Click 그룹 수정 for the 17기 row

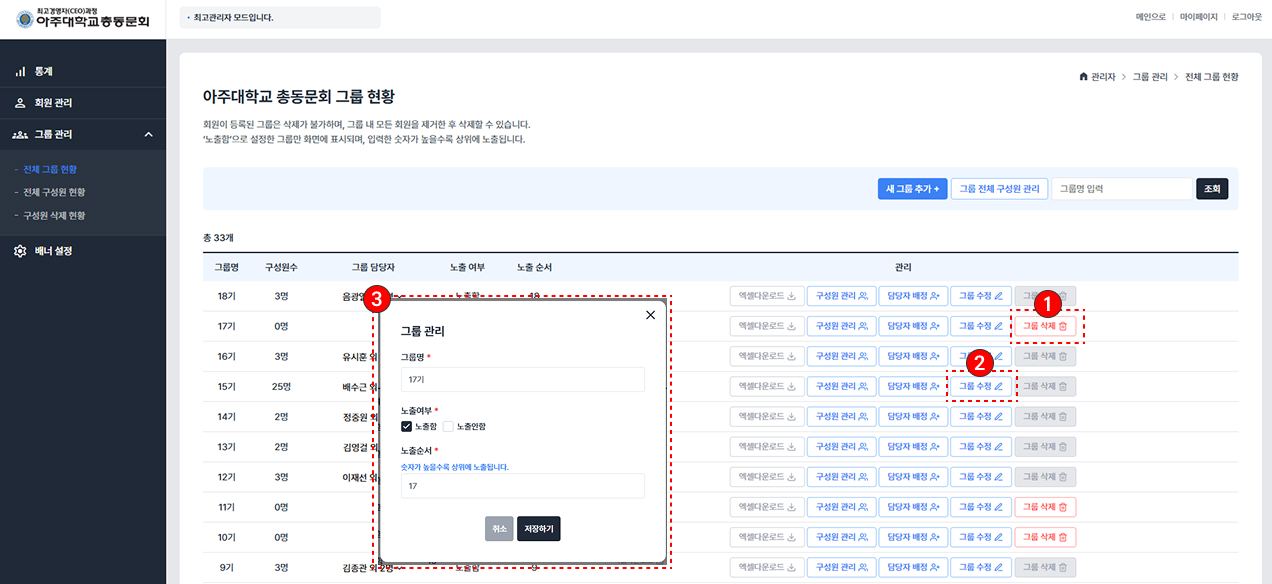coord(981,326)
